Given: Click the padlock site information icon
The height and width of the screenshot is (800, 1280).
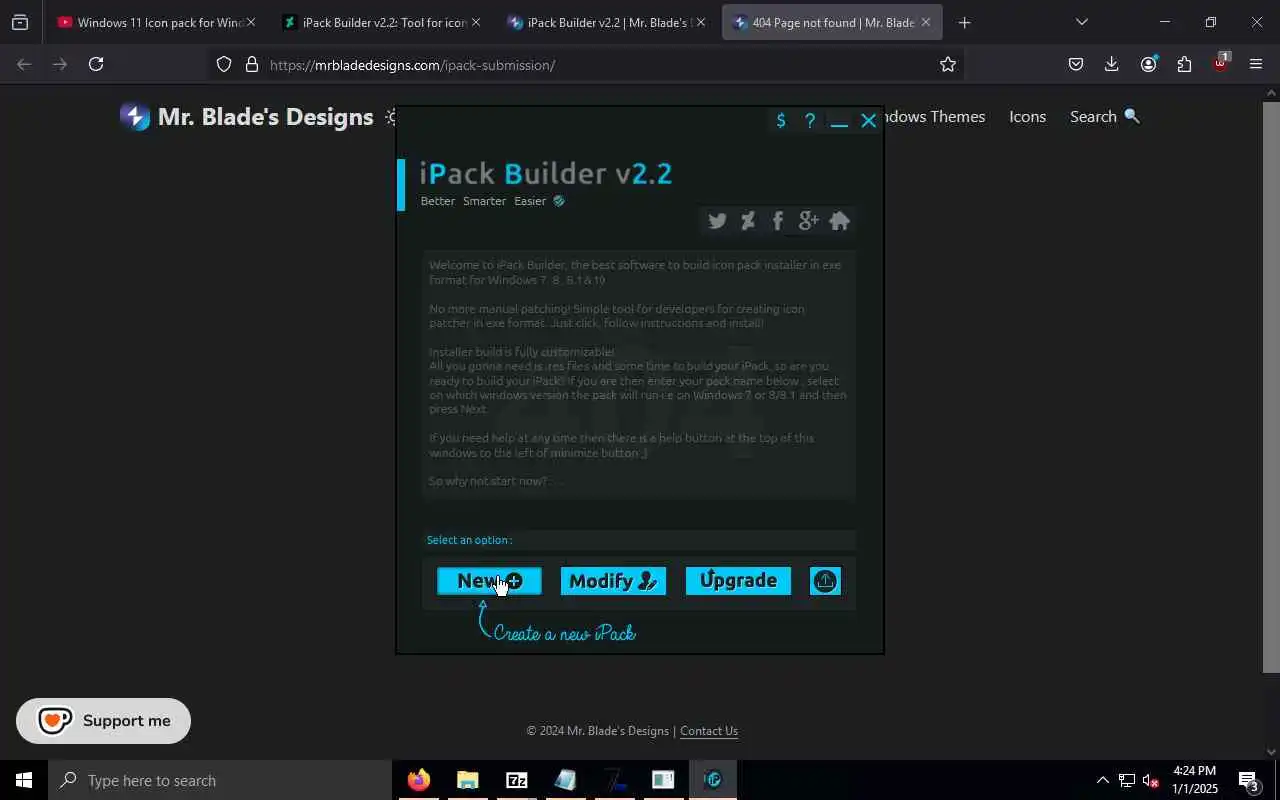Looking at the screenshot, I should 252,65.
